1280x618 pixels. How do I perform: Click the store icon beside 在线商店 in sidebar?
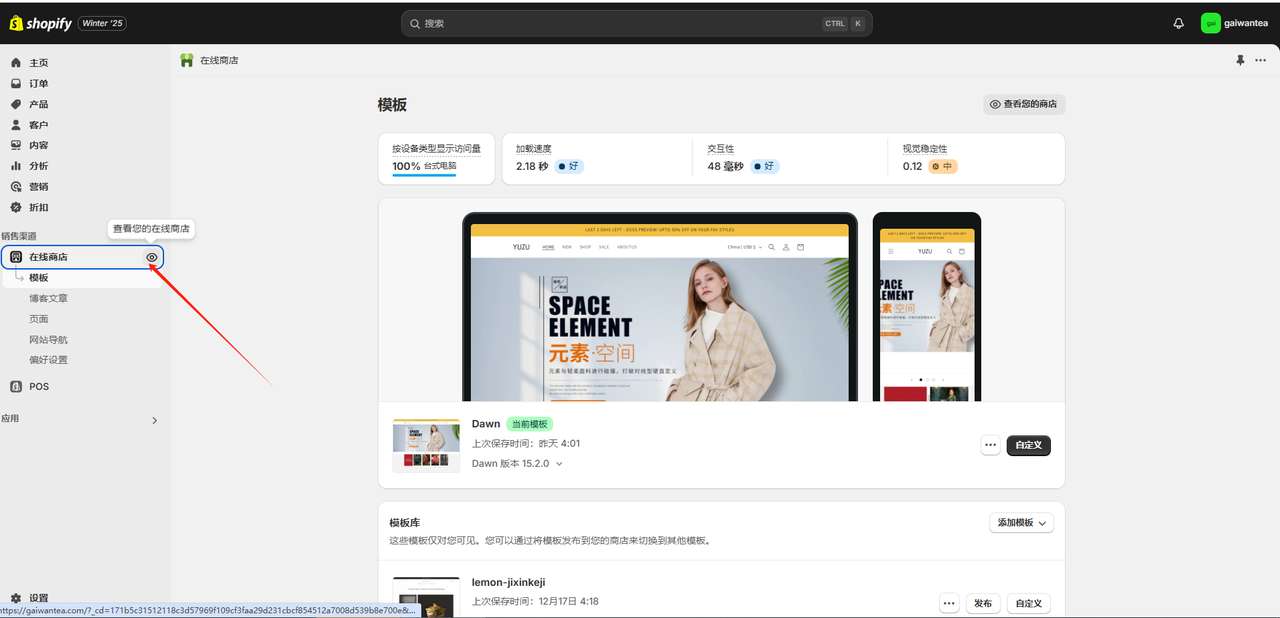point(16,257)
